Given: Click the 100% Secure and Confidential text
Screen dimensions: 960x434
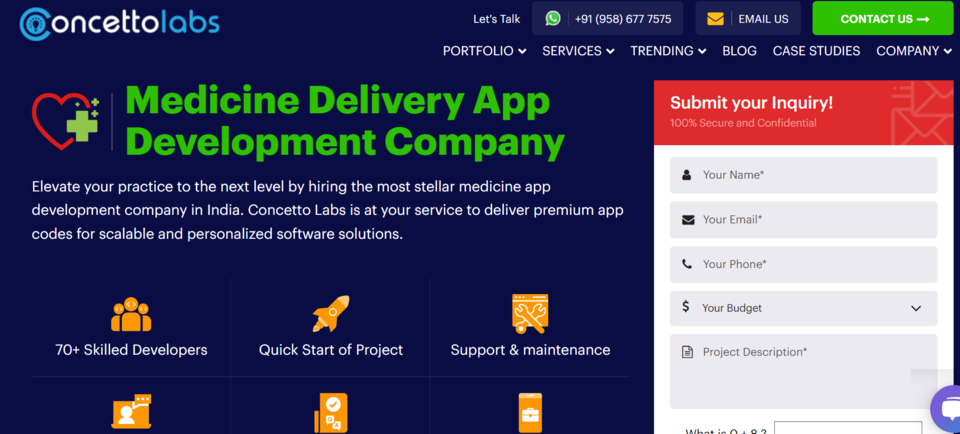Looking at the screenshot, I should coord(743,123).
